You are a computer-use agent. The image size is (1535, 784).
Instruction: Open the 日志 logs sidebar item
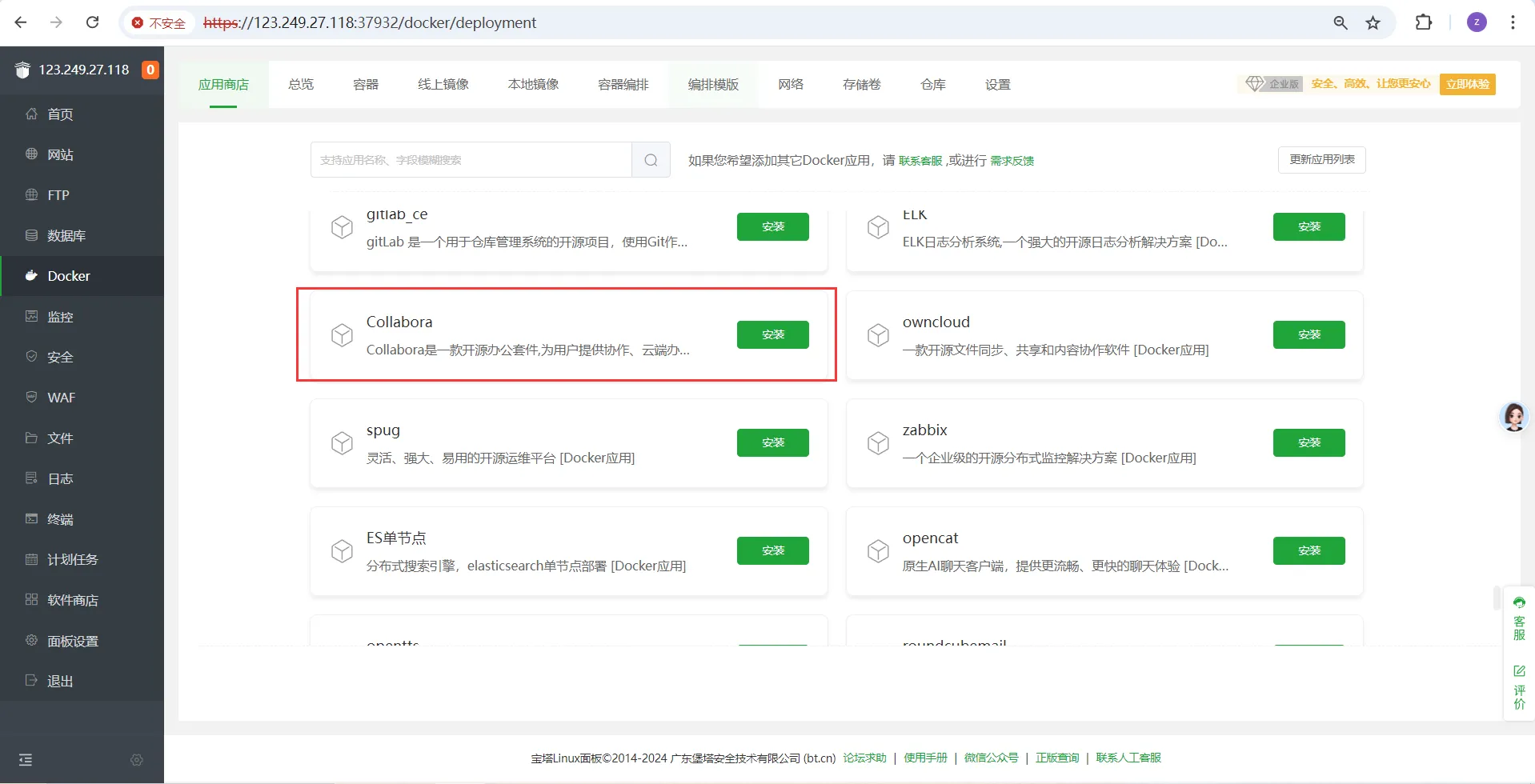[x=82, y=478]
